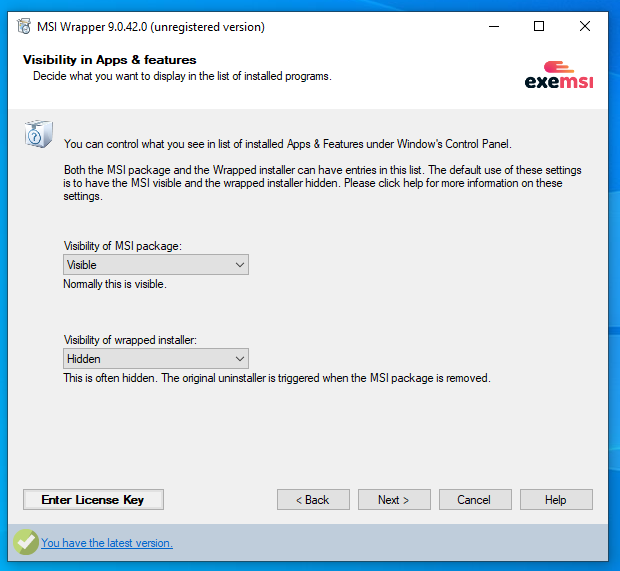Click 'Decide what you want to display' subtitle
Viewport: 620px width, 571px height.
[x=182, y=76]
